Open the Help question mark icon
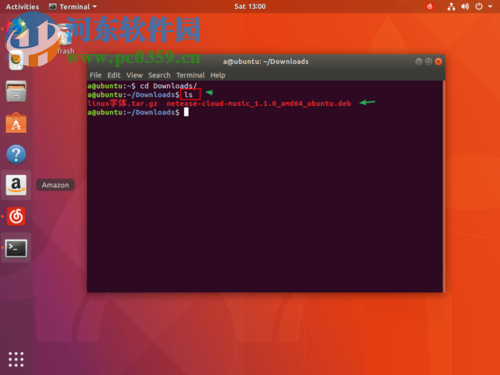 (x=16, y=154)
